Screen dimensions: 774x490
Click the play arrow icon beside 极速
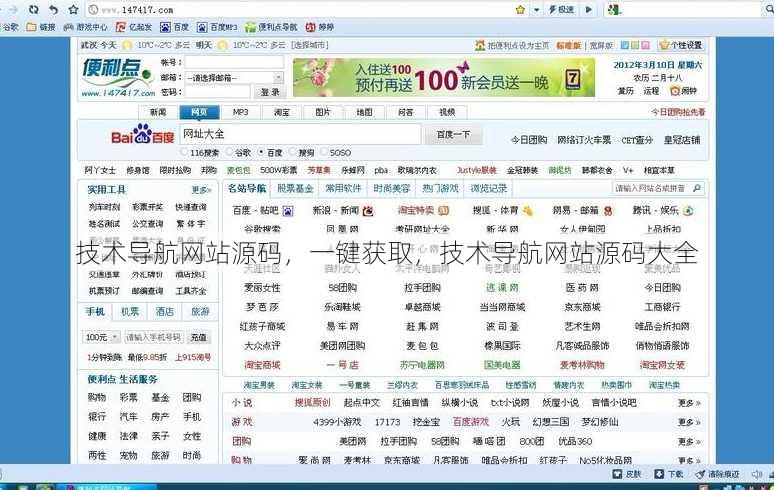click(588, 9)
